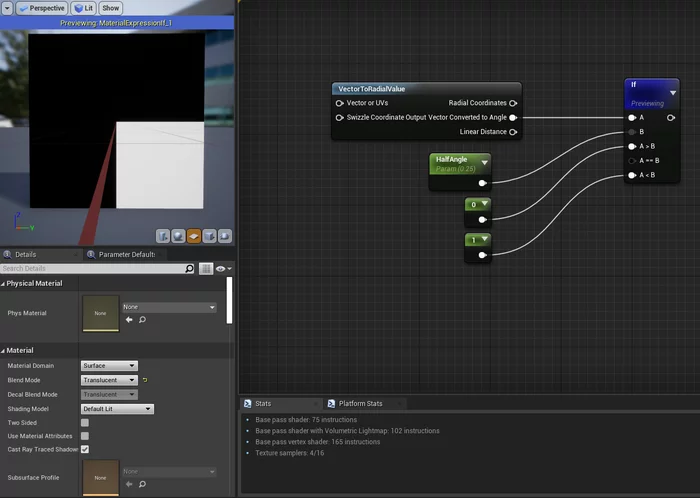Use selected static mesh as preview
This screenshot has width=700, height=498.
coord(225,236)
